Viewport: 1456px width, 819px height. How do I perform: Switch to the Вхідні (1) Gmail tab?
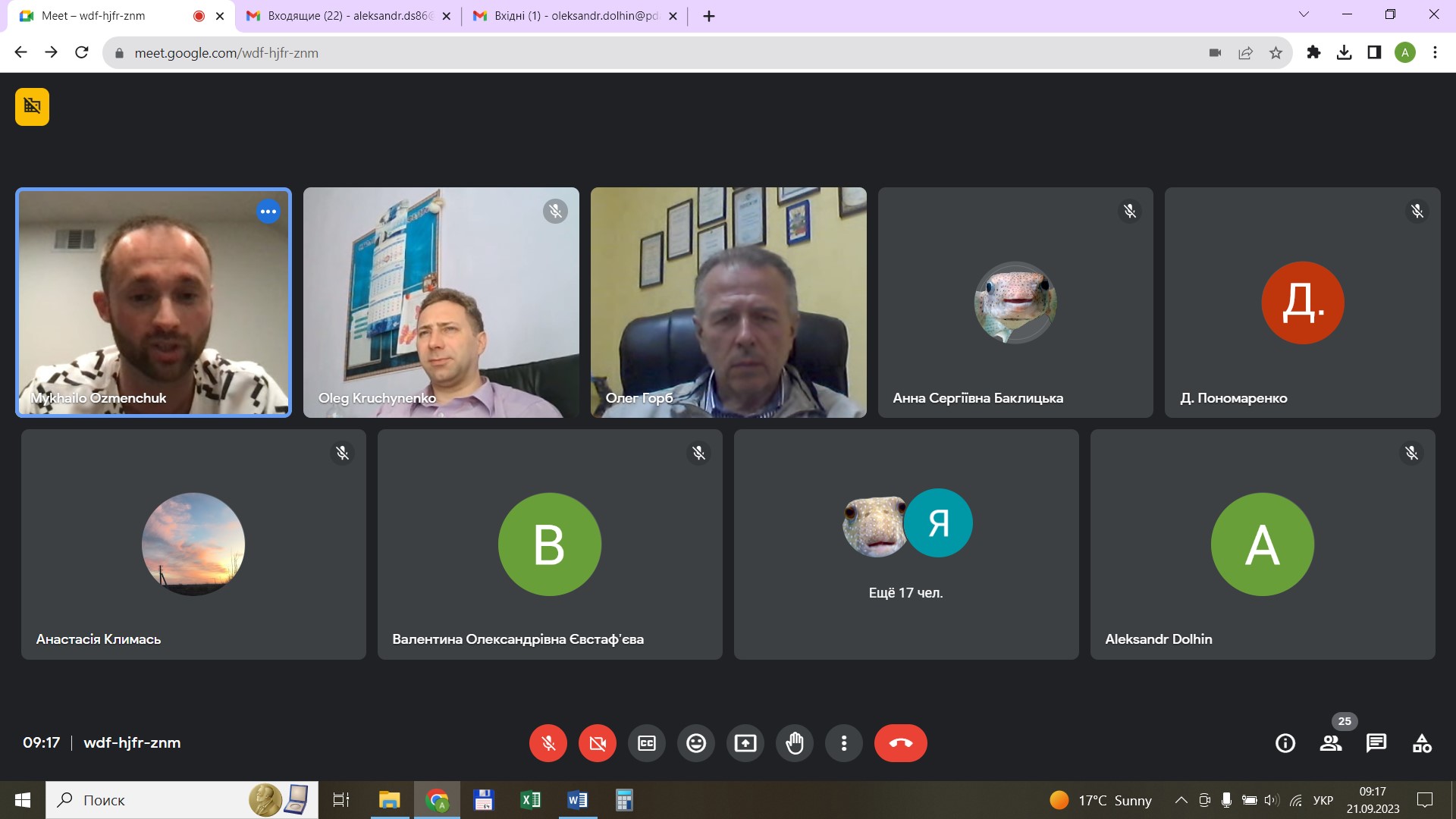point(574,16)
